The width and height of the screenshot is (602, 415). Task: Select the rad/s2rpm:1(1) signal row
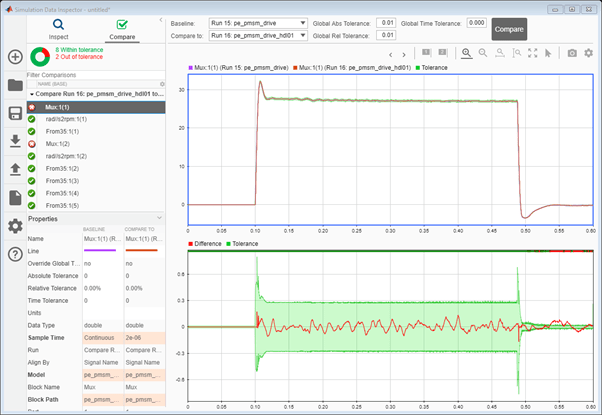pos(66,119)
